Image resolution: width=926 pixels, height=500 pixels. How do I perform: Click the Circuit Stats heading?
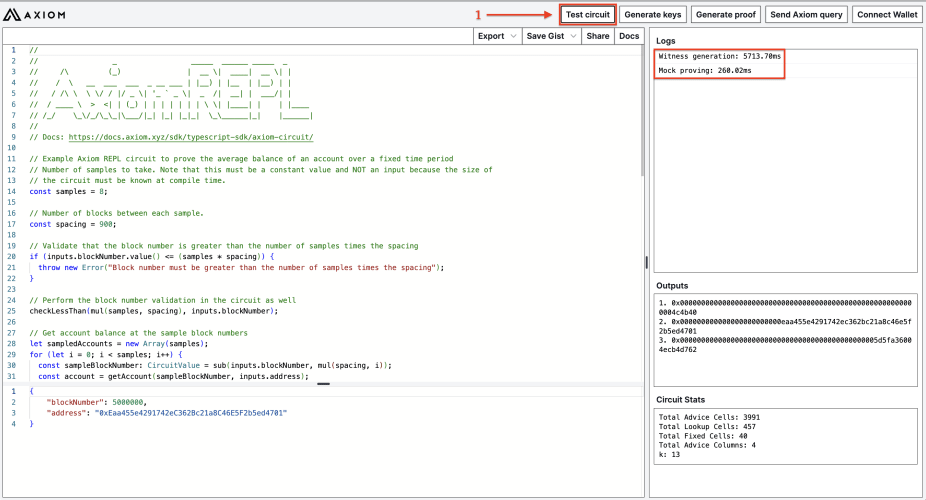[x=680, y=400]
